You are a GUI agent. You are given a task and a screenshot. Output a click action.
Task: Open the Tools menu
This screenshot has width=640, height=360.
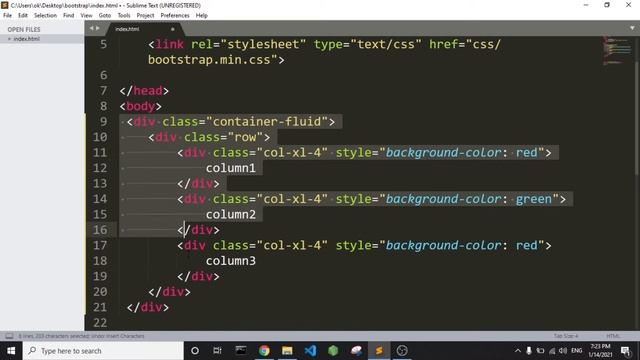[124, 16]
